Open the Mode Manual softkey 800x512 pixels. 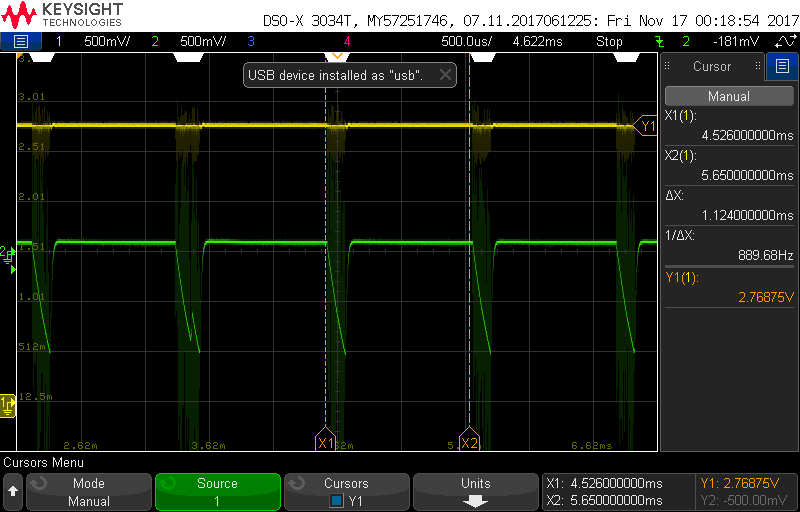89,492
